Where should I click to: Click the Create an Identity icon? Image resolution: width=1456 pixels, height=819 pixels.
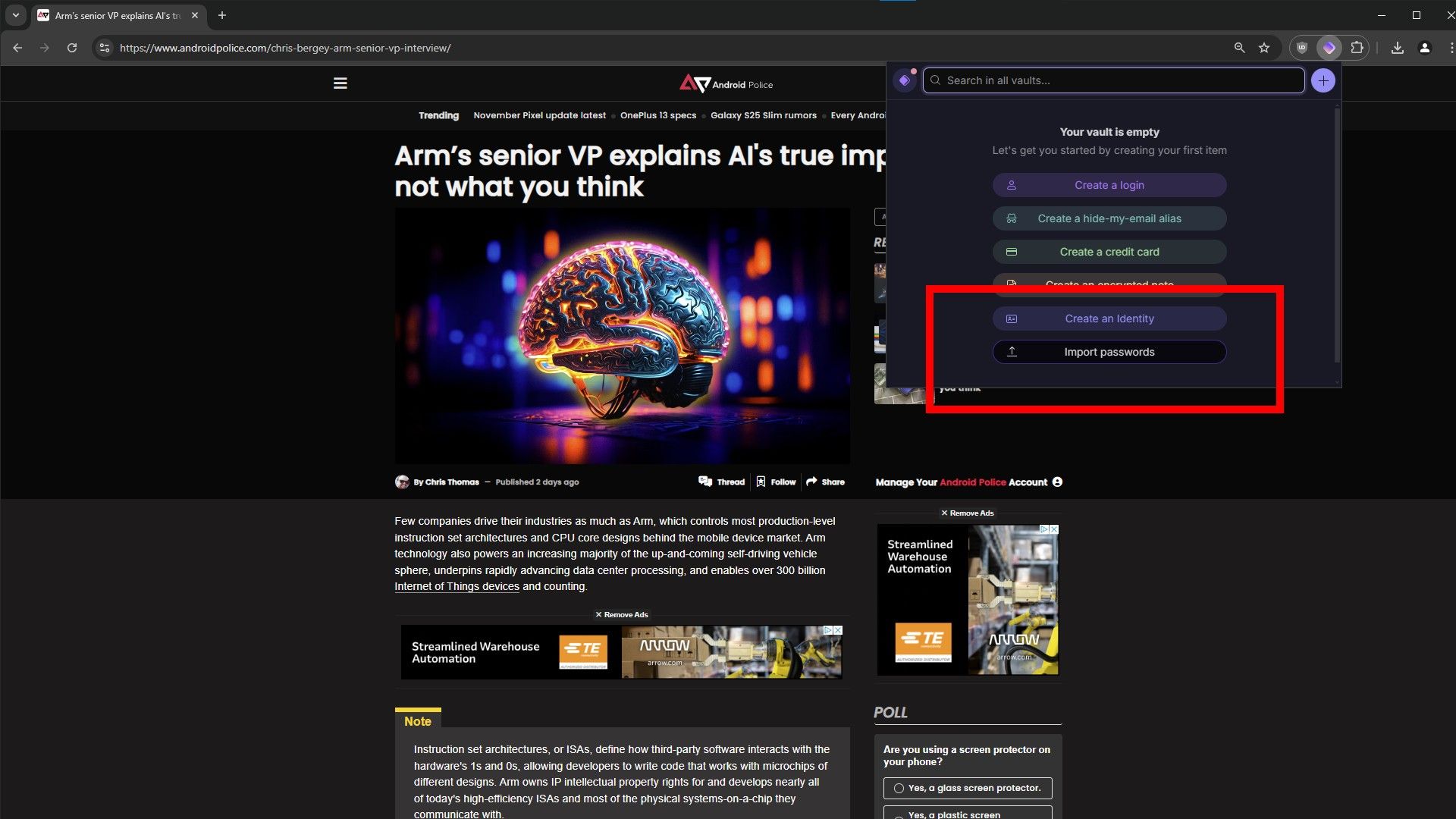pyautogui.click(x=1012, y=318)
